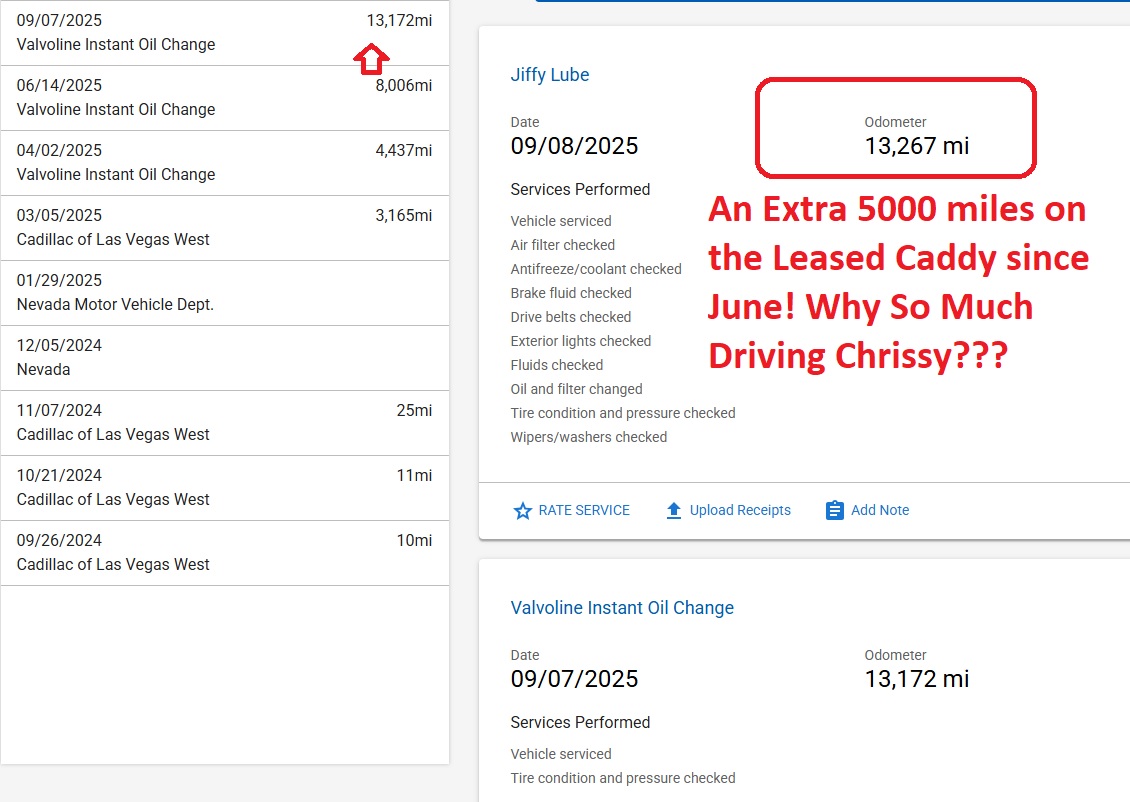Open the 10/21/2024 Cadillac of Las Vegas West entry

[x=225, y=488]
